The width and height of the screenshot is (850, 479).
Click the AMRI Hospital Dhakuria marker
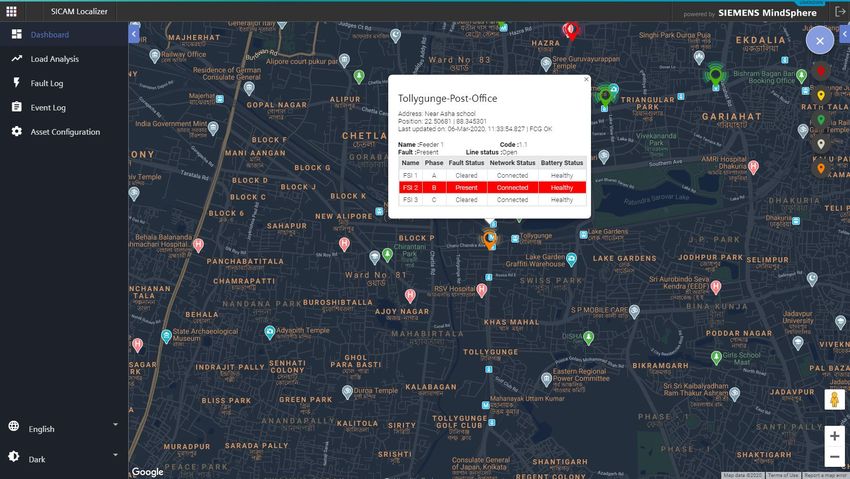[x=753, y=167]
